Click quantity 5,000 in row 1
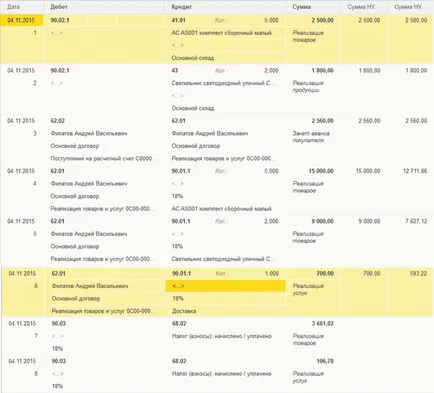 (x=271, y=20)
